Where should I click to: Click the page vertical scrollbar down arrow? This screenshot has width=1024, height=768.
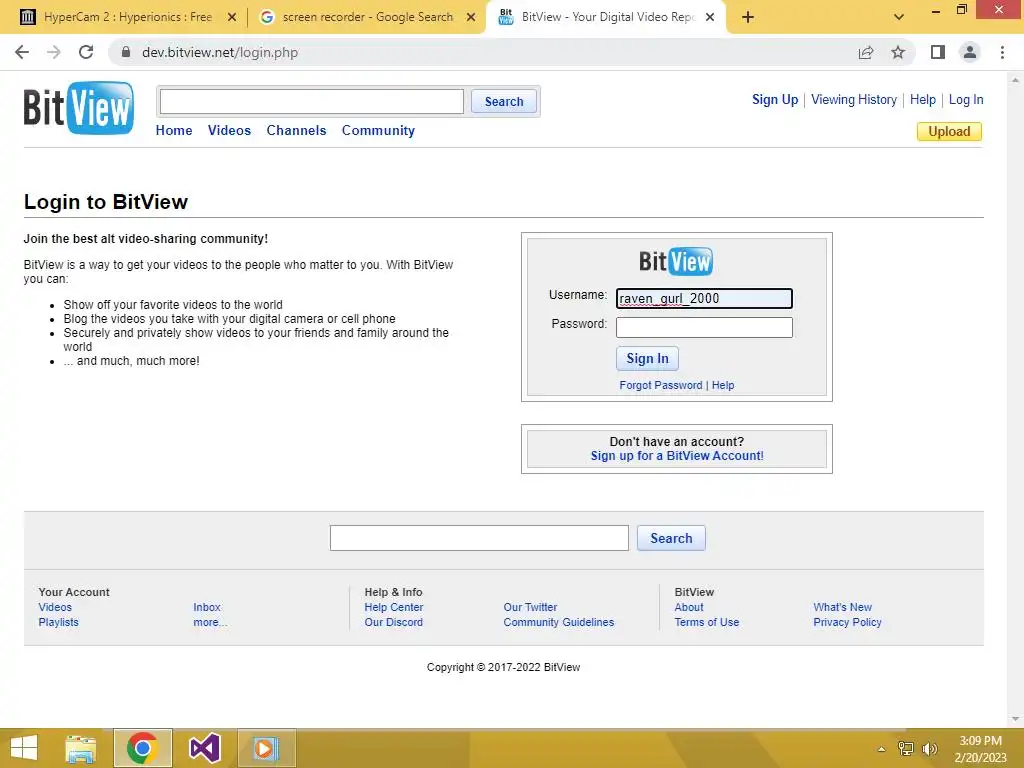pyautogui.click(x=1015, y=719)
